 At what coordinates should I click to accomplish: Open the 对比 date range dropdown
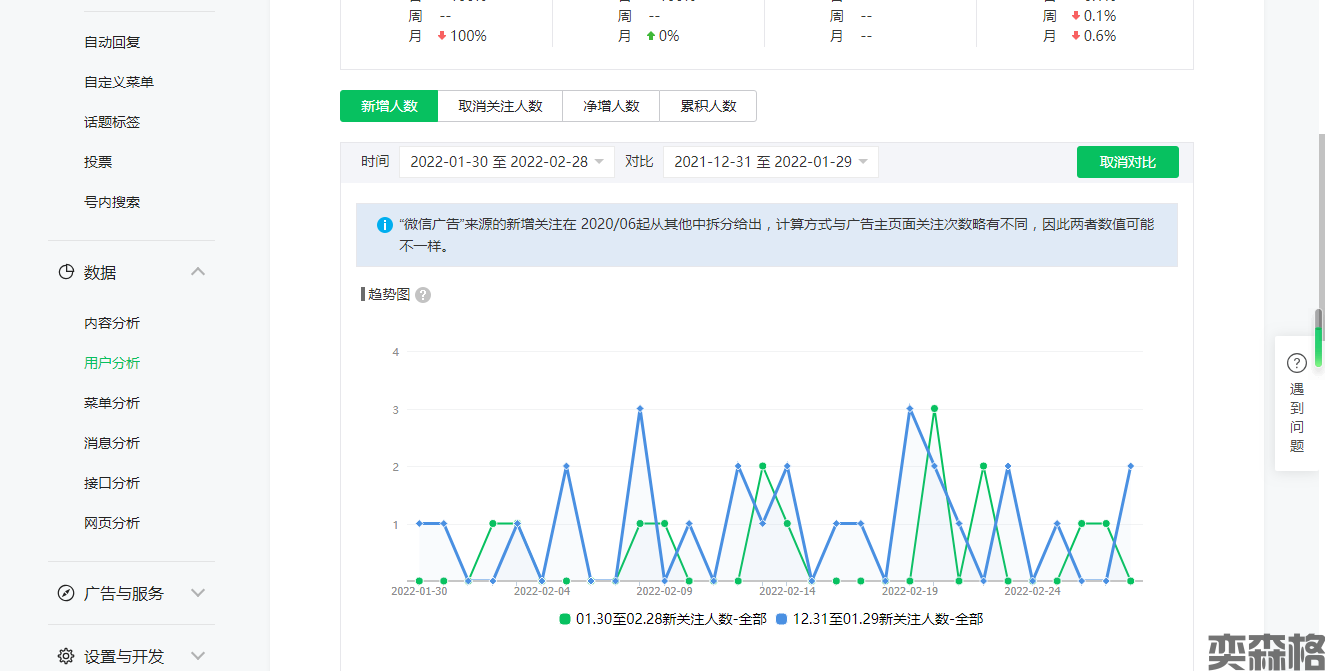[x=770, y=162]
